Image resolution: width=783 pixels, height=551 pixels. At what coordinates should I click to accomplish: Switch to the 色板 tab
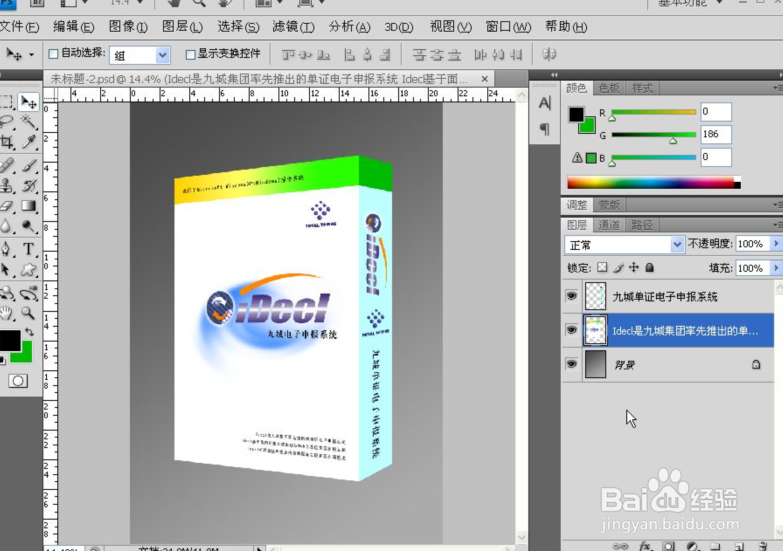click(x=609, y=88)
